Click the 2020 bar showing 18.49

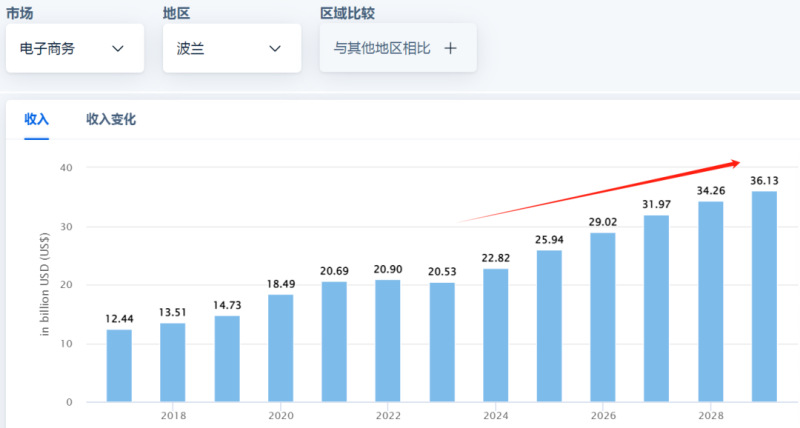(281, 348)
